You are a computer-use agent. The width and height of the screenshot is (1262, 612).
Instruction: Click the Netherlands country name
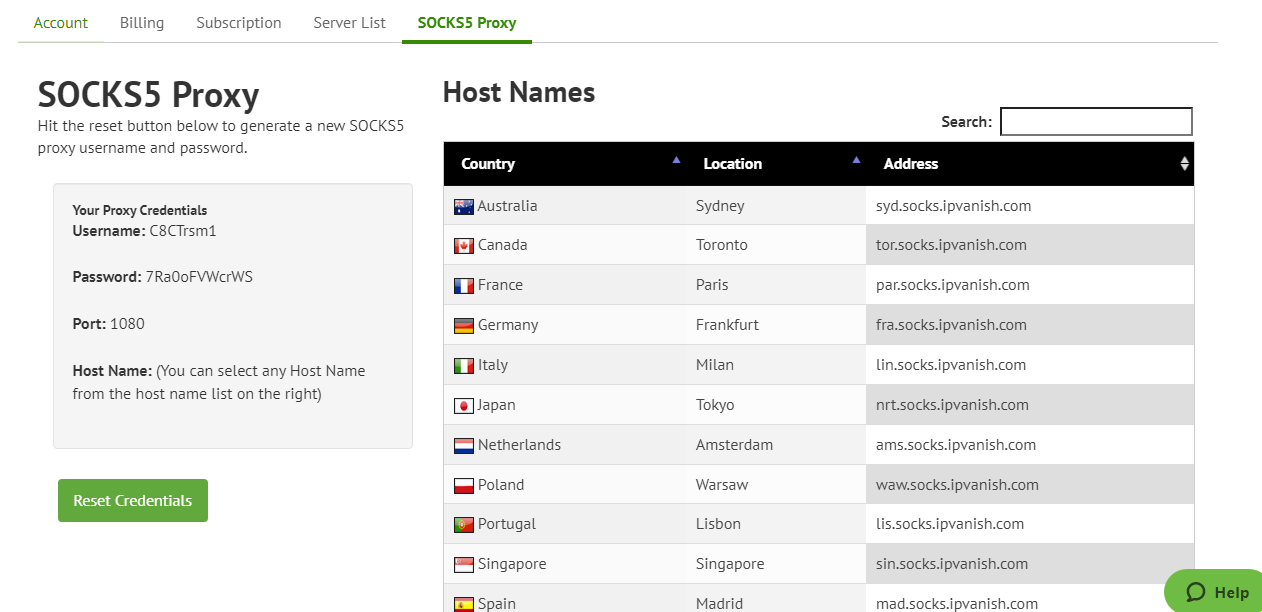click(519, 444)
